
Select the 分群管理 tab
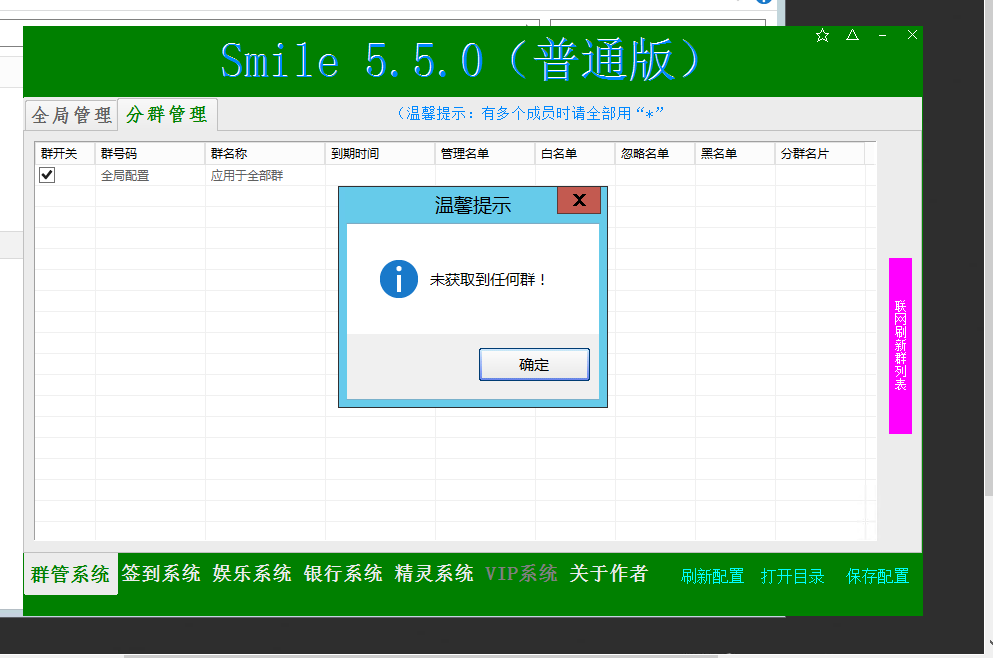(167, 115)
